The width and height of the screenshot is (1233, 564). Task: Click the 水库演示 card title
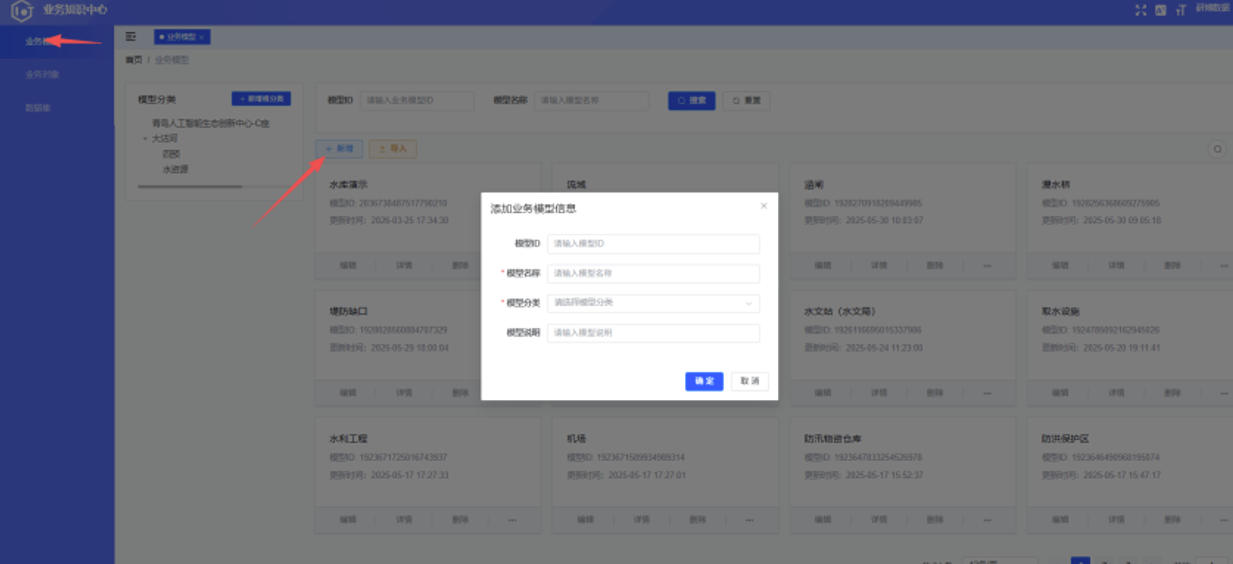[349, 185]
